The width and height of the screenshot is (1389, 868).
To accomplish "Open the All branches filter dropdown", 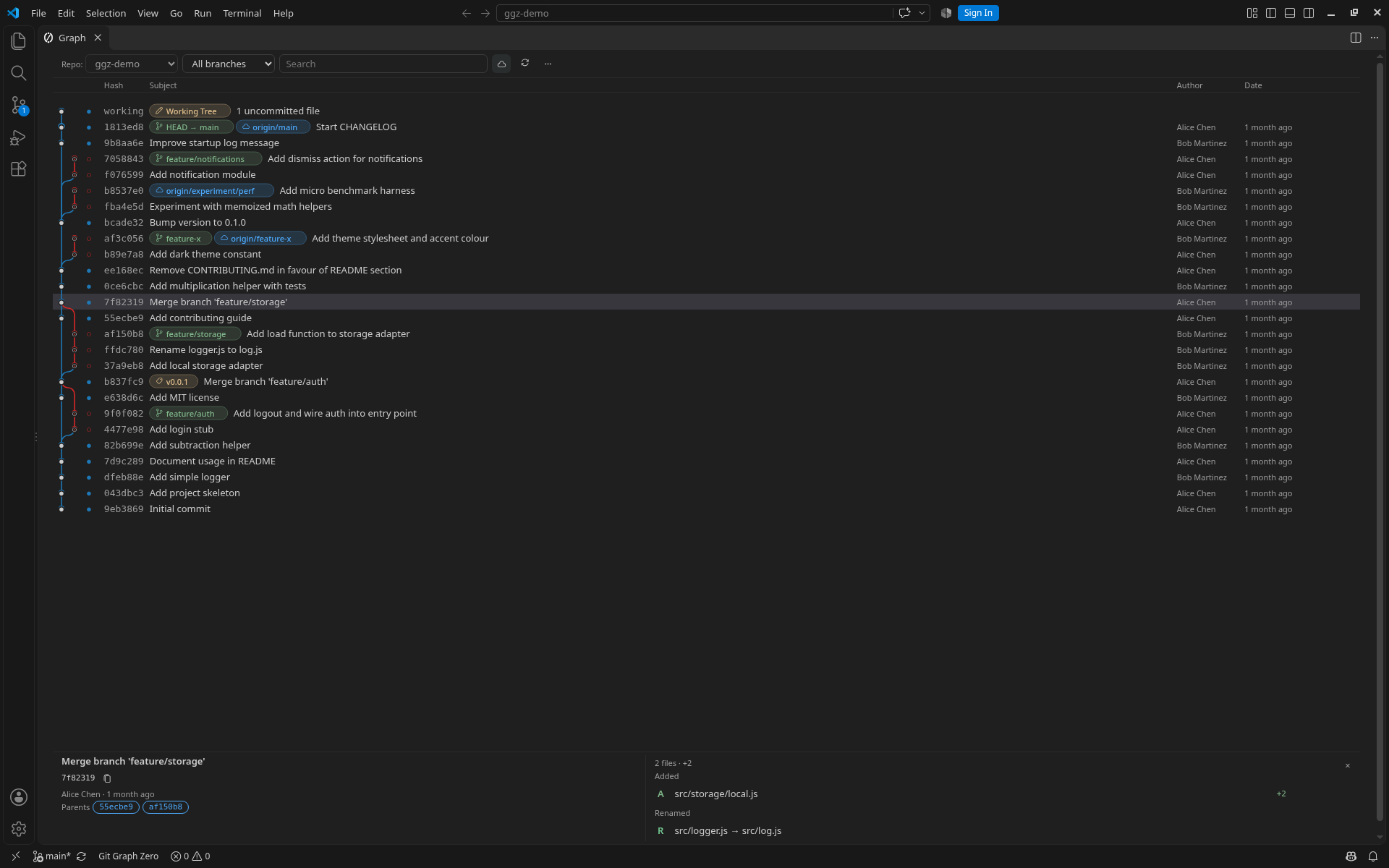I will coord(229,64).
